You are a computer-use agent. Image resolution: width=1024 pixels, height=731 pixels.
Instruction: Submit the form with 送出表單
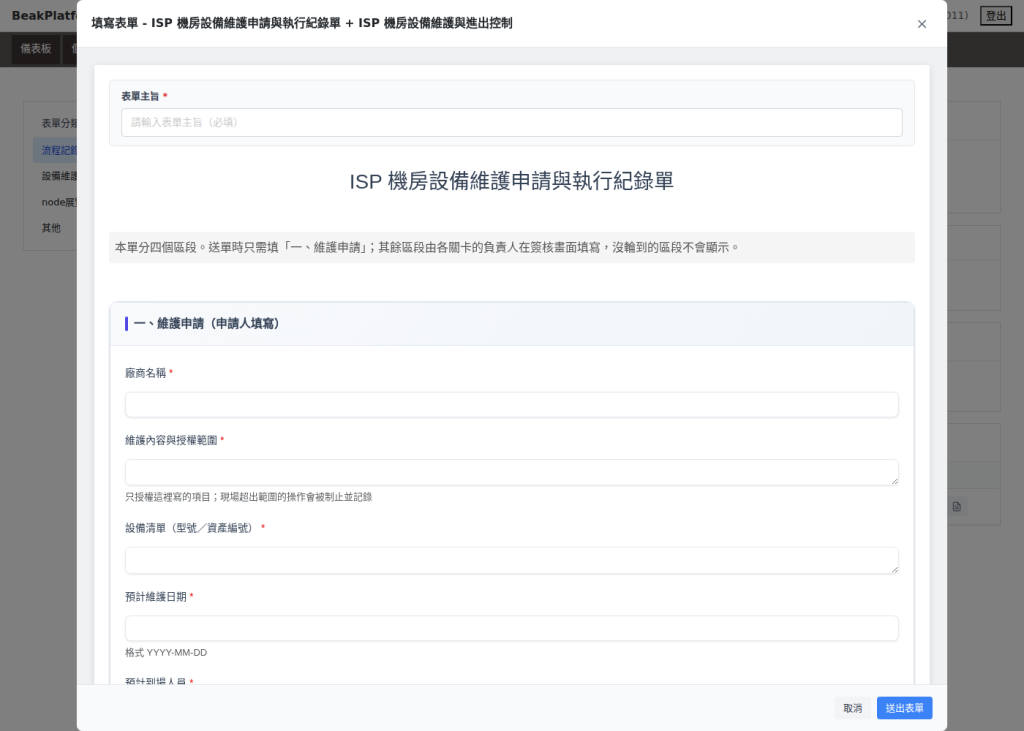pos(904,708)
